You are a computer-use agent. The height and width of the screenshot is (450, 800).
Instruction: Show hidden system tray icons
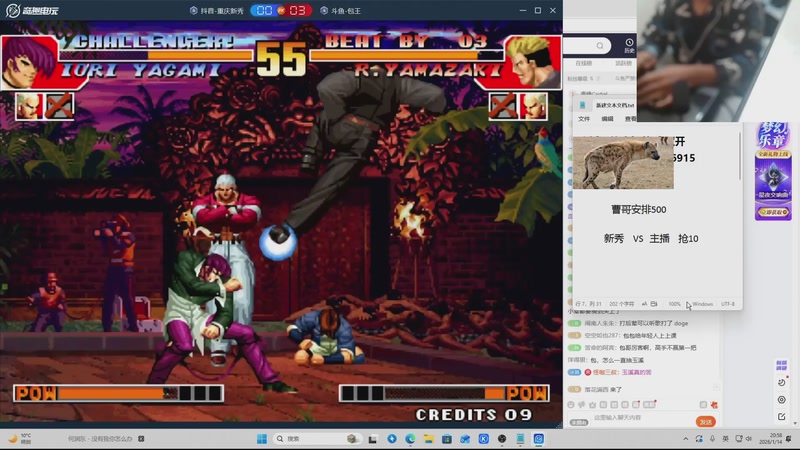[686, 439]
